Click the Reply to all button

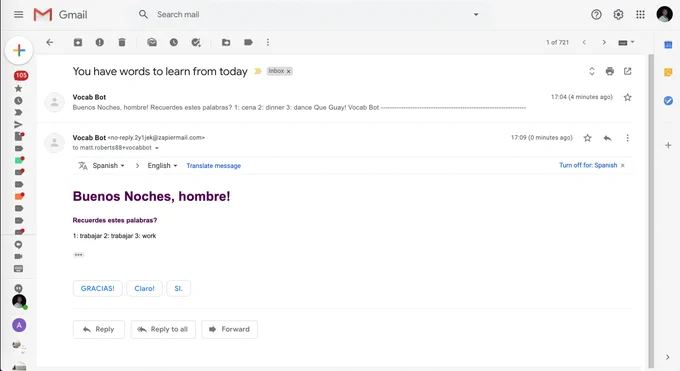coord(163,329)
